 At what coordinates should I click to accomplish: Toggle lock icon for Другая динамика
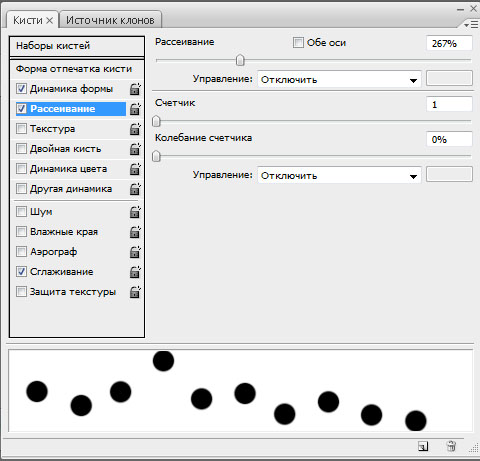coord(135,189)
